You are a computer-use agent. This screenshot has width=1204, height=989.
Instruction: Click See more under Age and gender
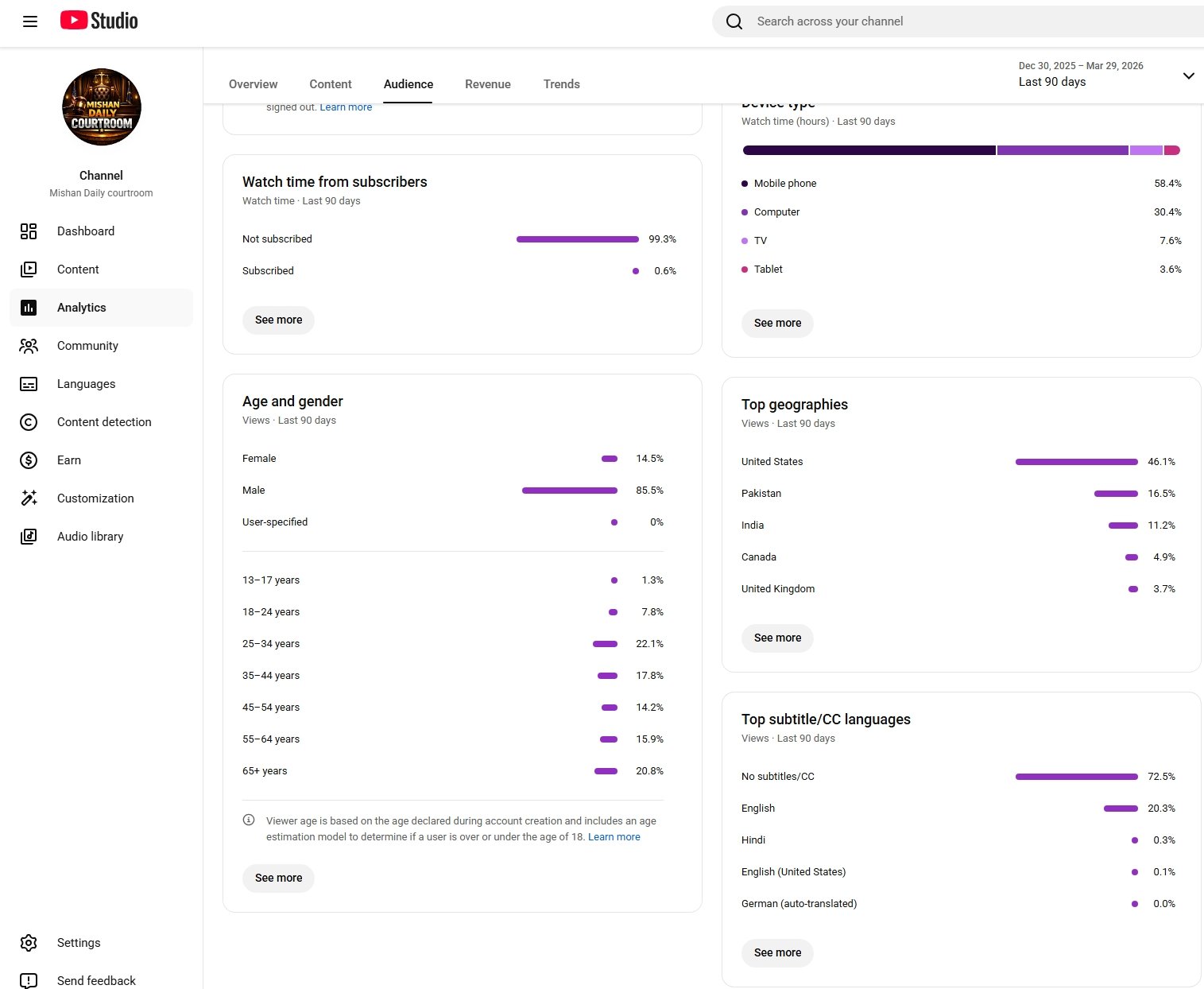(278, 878)
